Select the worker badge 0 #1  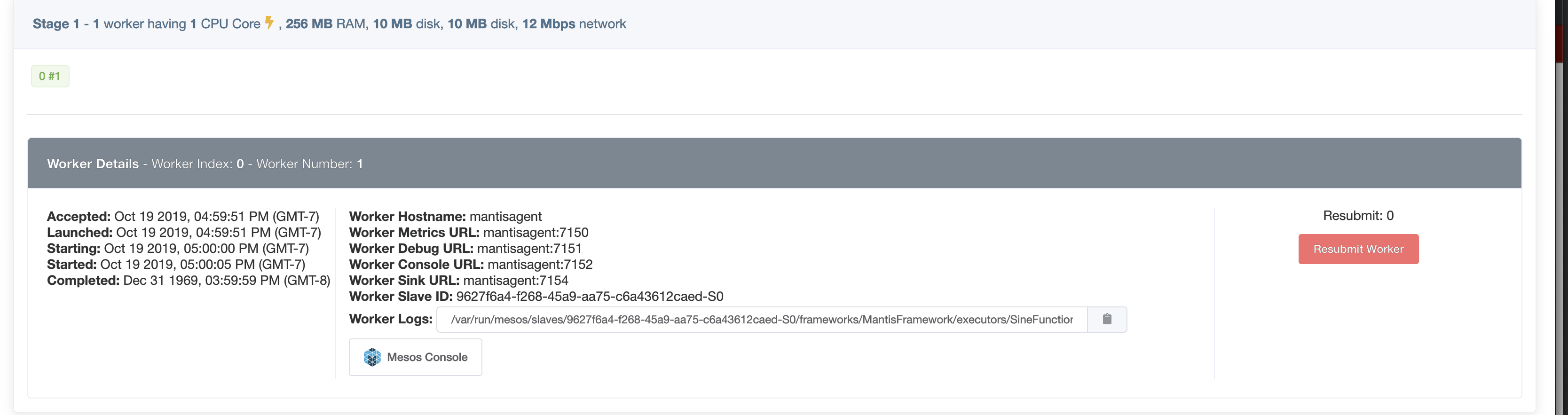click(50, 76)
